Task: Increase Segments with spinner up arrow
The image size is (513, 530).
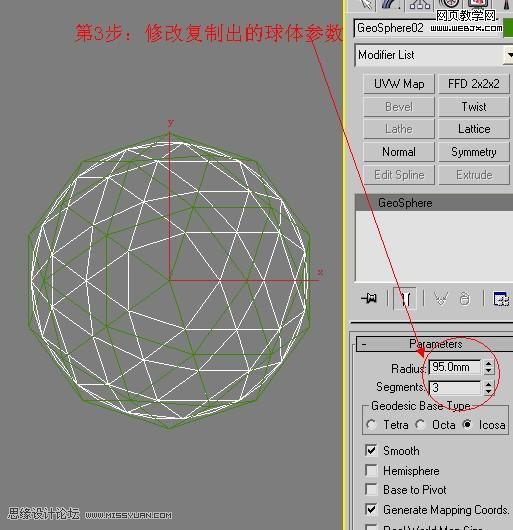Action: [x=488, y=384]
